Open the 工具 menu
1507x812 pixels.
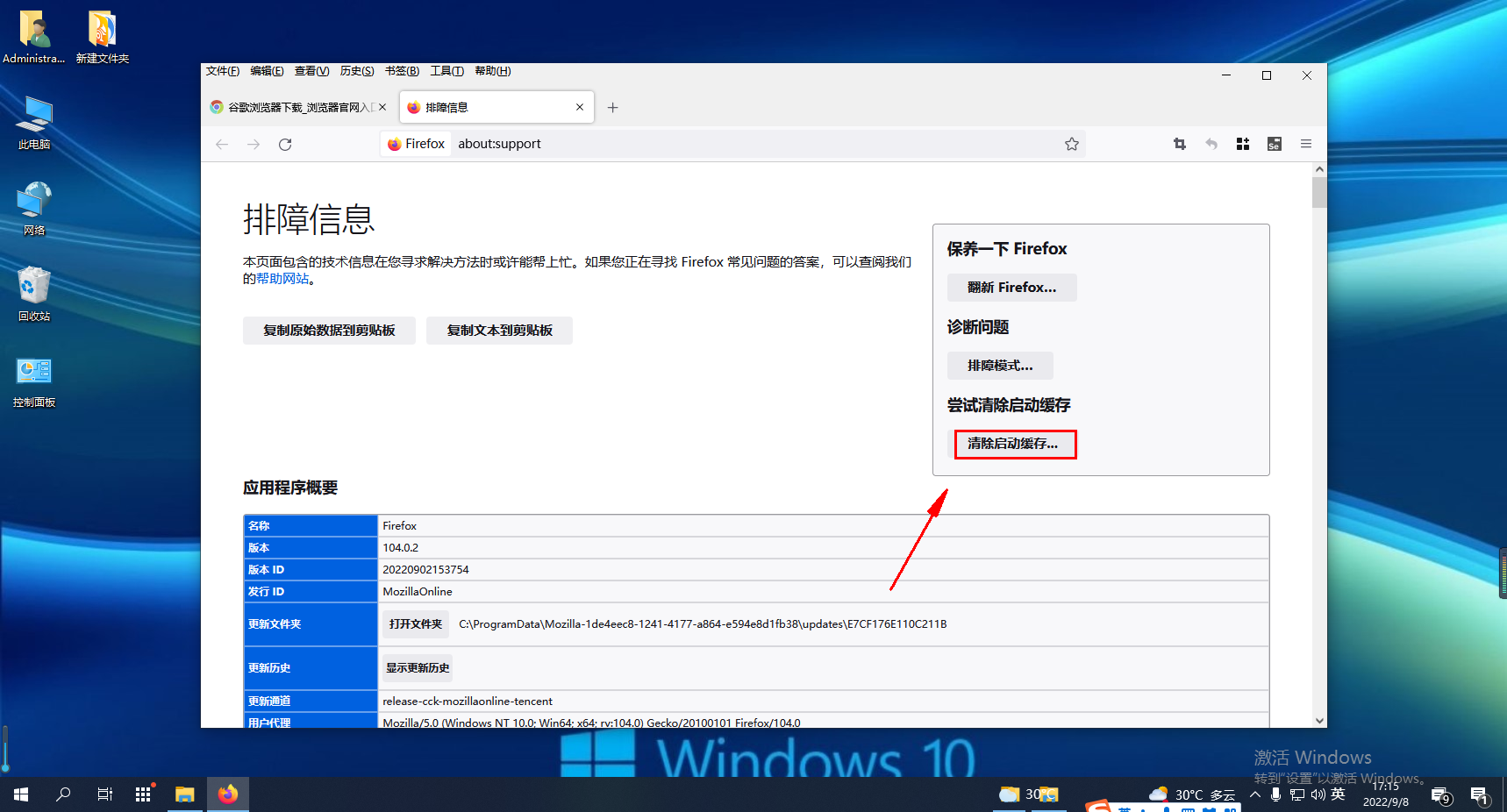(446, 71)
